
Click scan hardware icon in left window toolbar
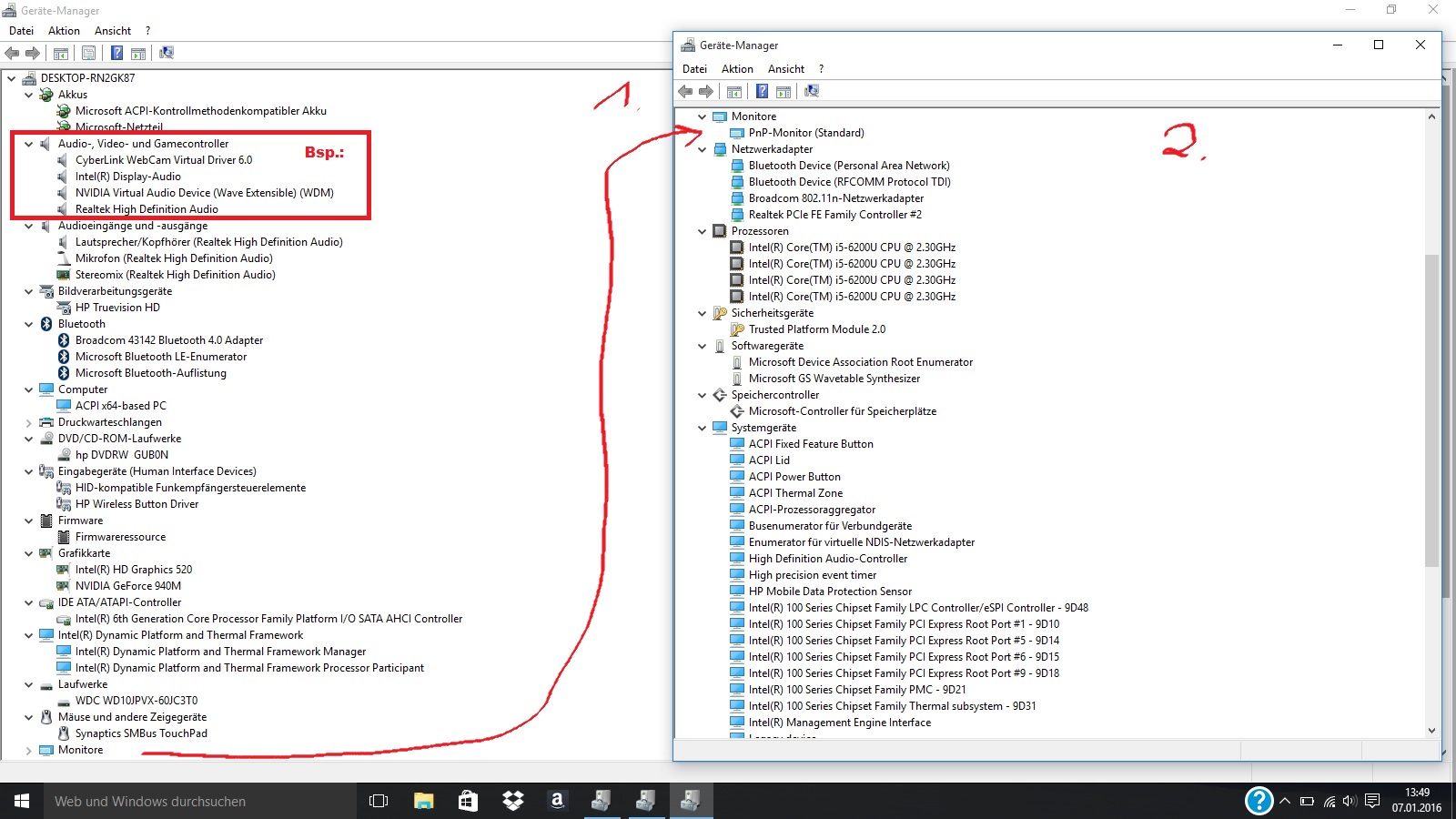click(x=167, y=53)
